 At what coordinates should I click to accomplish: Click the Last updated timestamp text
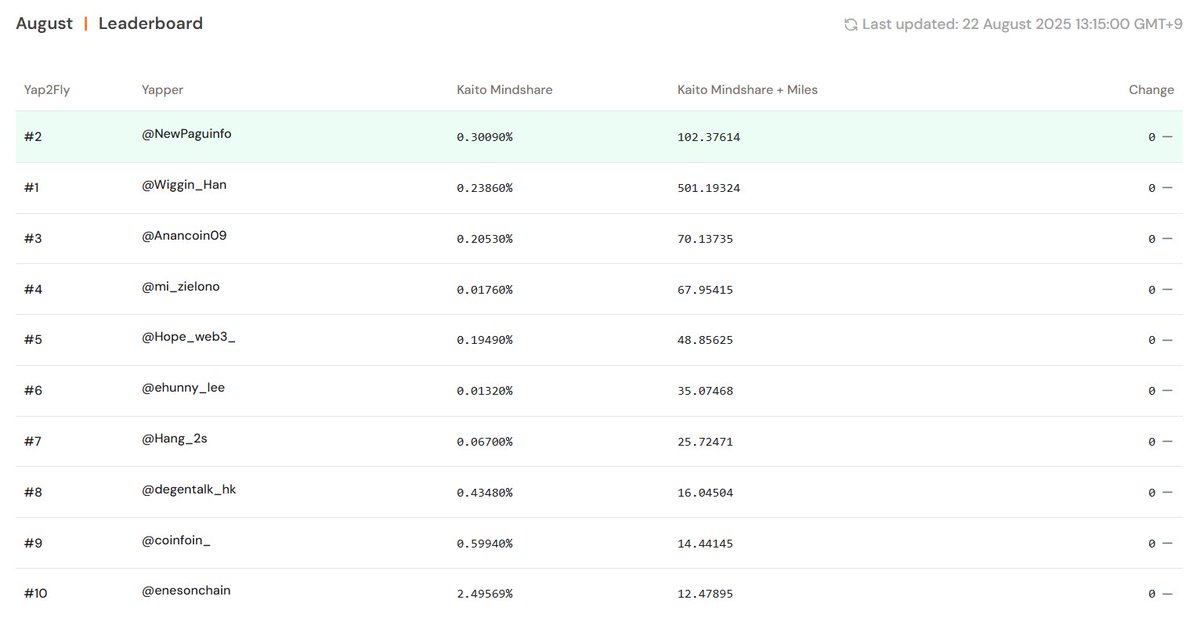[x=1022, y=24]
